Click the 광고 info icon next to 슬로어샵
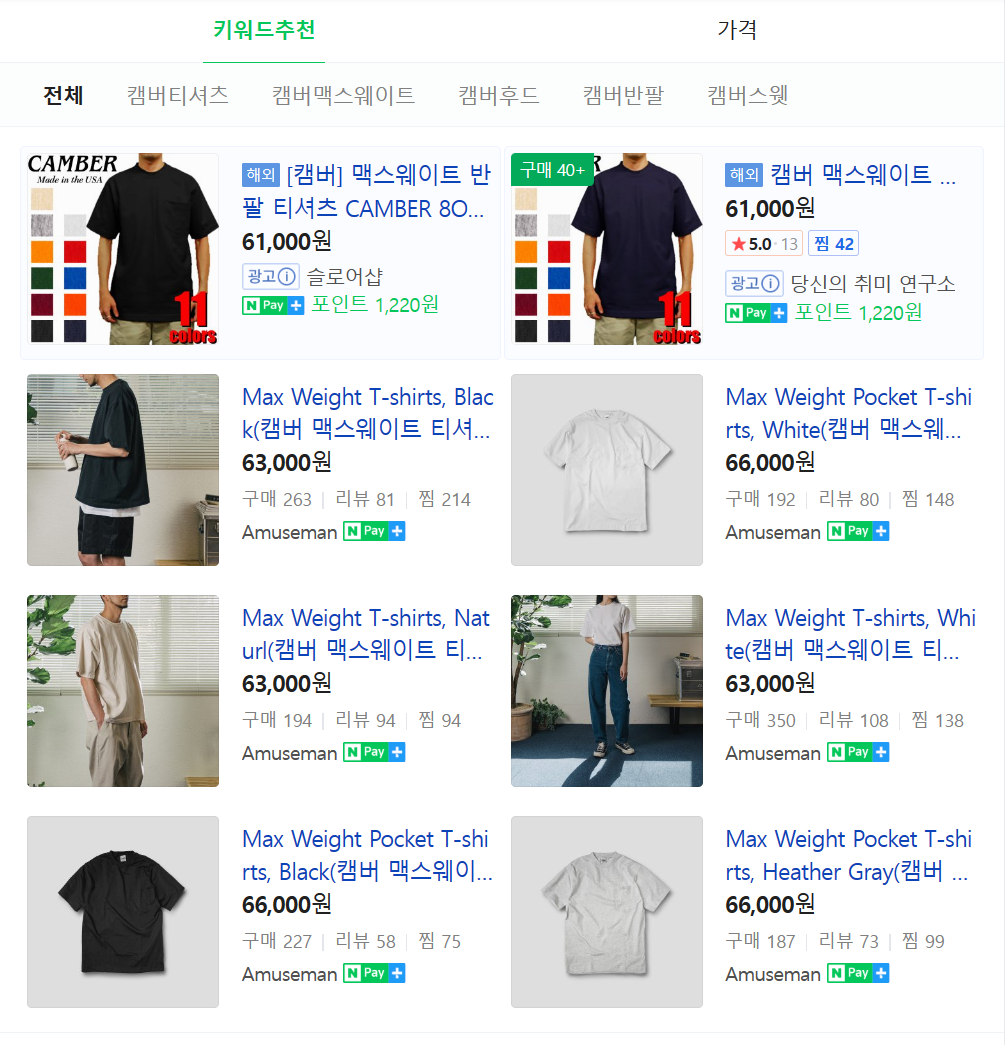This screenshot has width=1005, height=1045. 287,276
